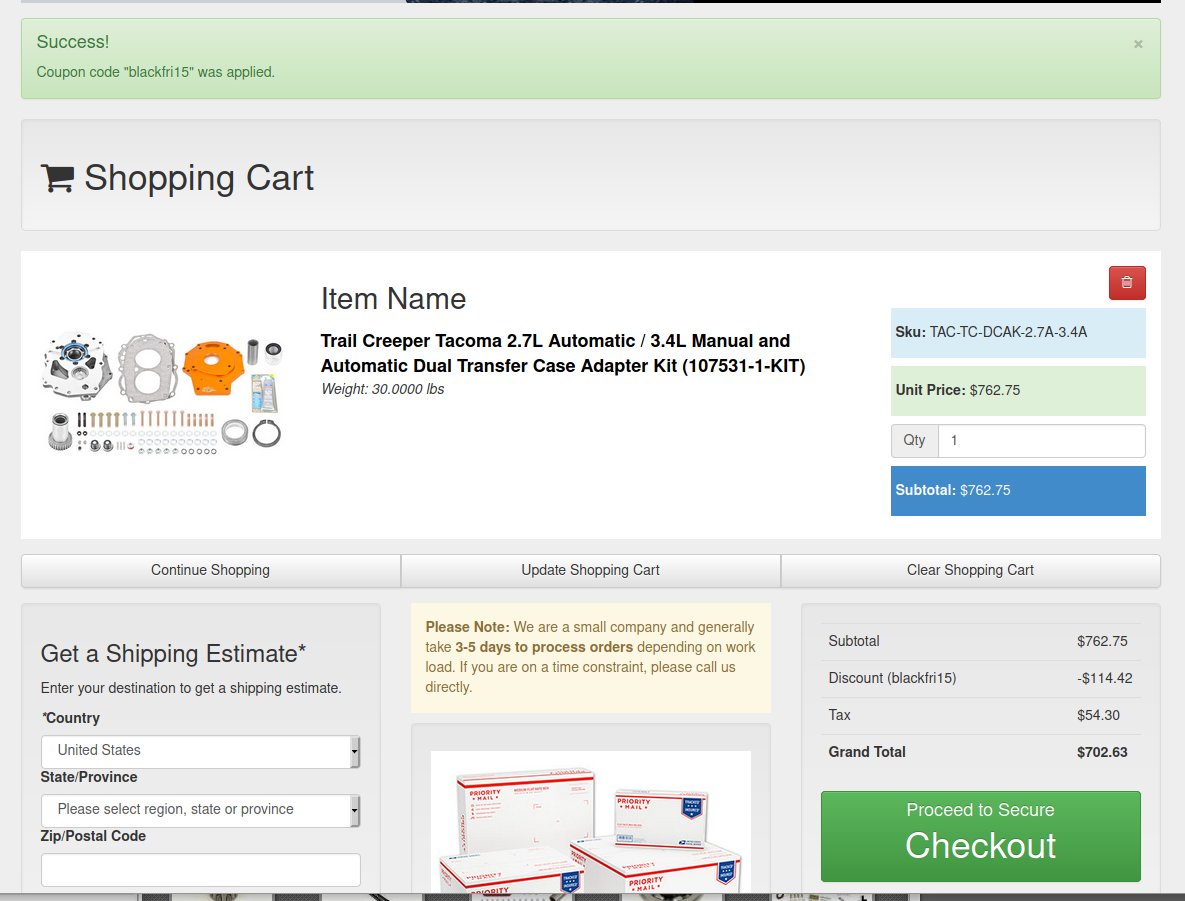This screenshot has width=1185, height=901.
Task: Open the Country dropdown
Action: [x=200, y=751]
